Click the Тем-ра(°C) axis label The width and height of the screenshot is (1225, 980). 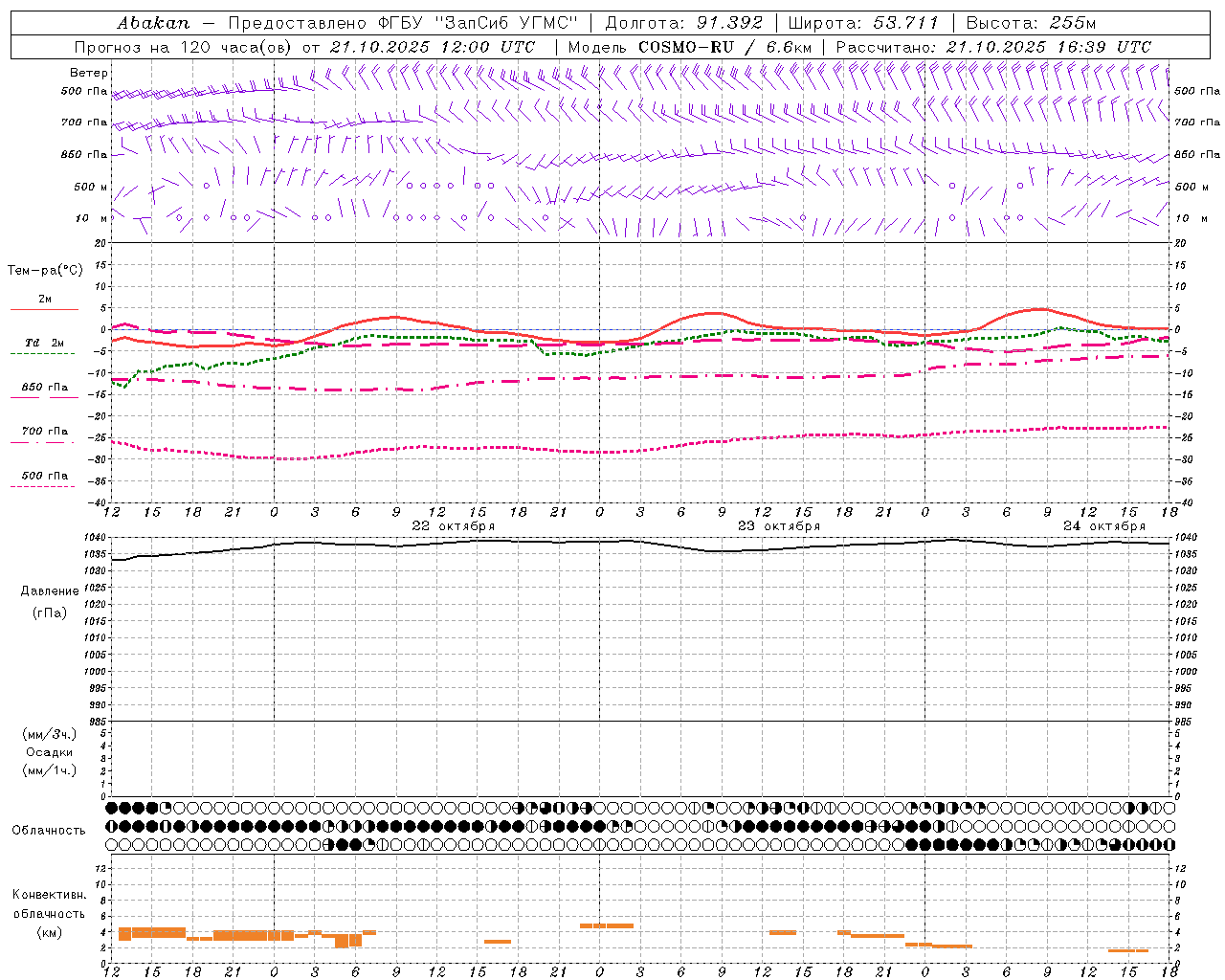click(45, 271)
